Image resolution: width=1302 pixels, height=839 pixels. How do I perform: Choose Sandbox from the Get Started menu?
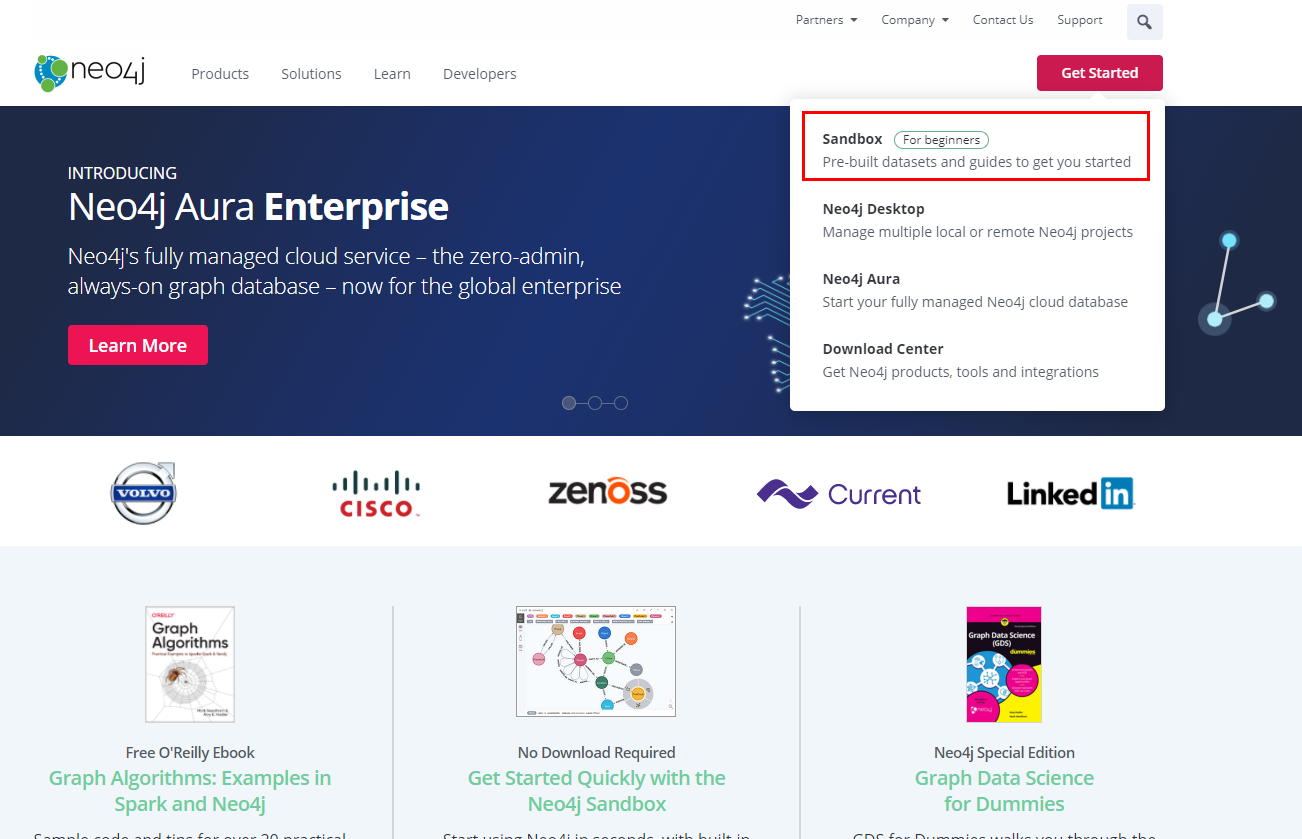(975, 150)
